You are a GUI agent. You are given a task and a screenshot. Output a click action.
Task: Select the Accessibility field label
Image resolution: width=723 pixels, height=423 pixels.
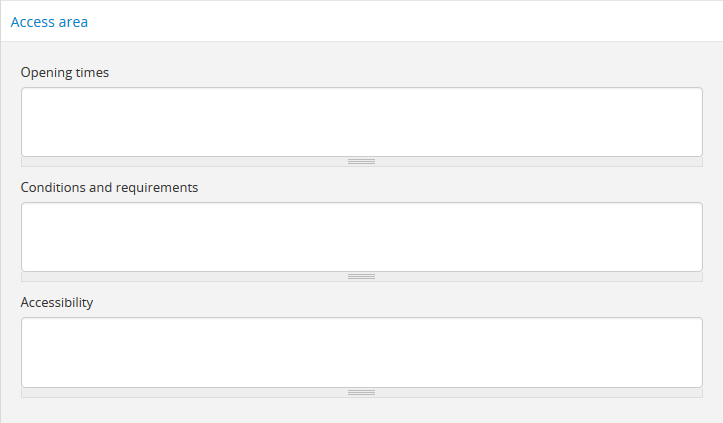click(57, 302)
